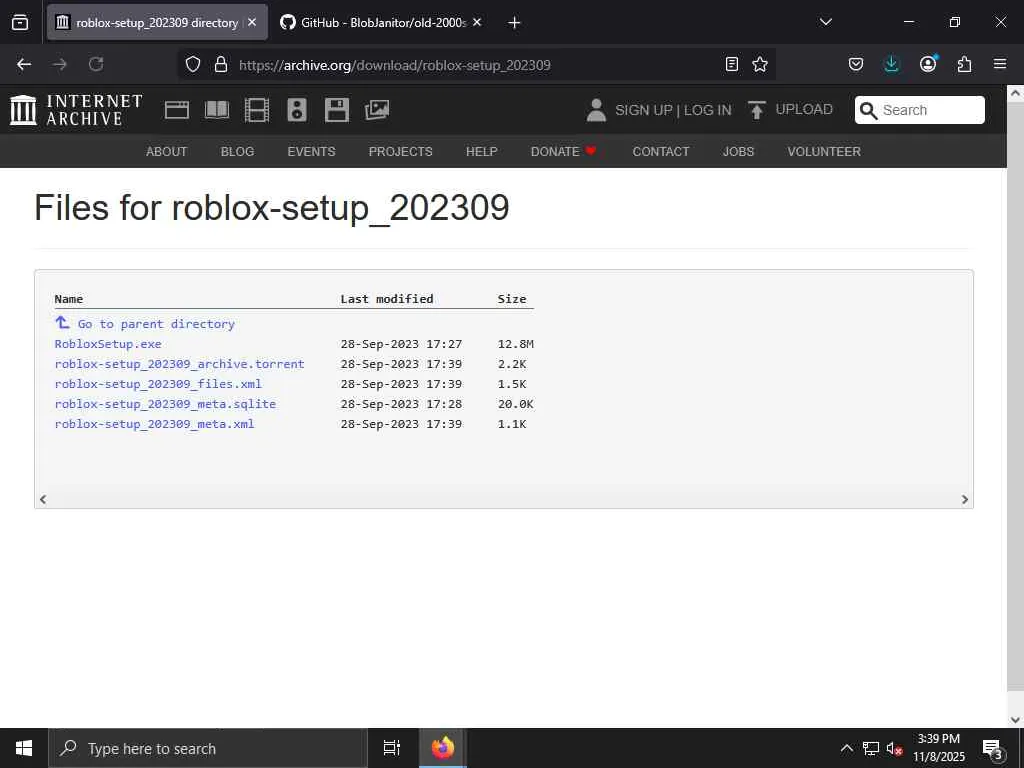Reload the page with the refresh button
The height and width of the screenshot is (768, 1024).
(96, 64)
